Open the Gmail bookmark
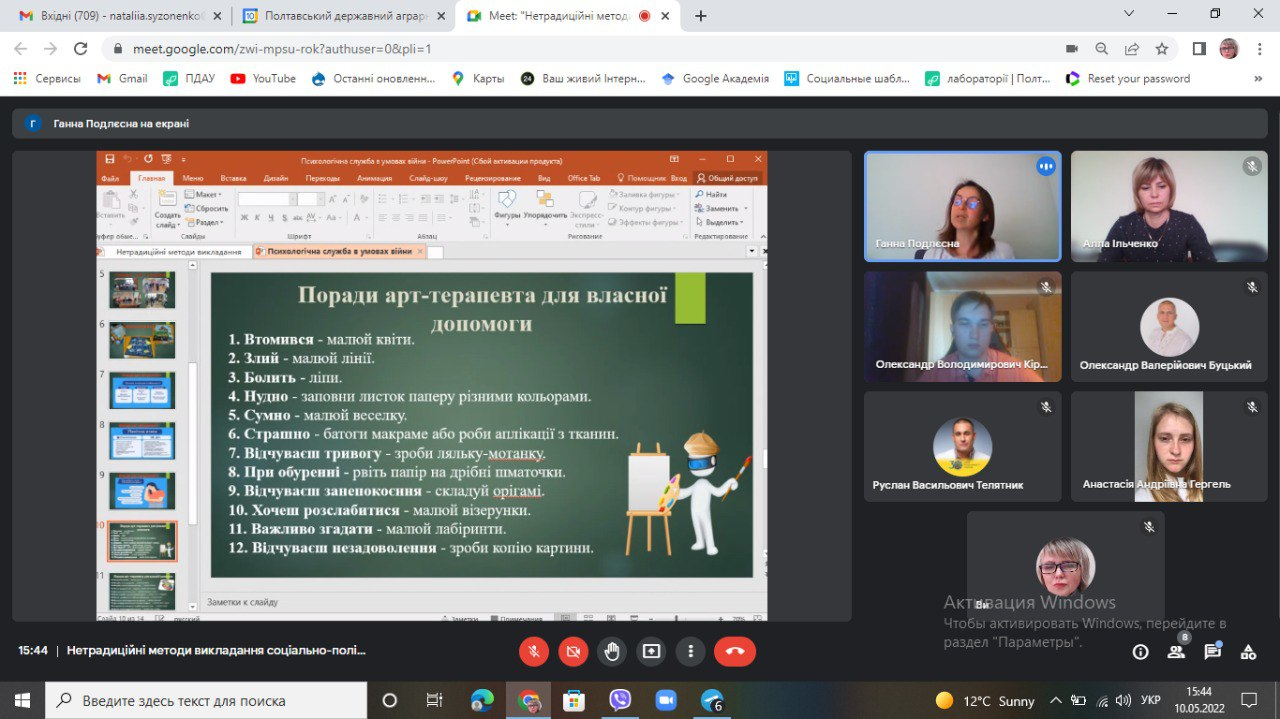Viewport: 1280px width, 719px height. click(122, 78)
